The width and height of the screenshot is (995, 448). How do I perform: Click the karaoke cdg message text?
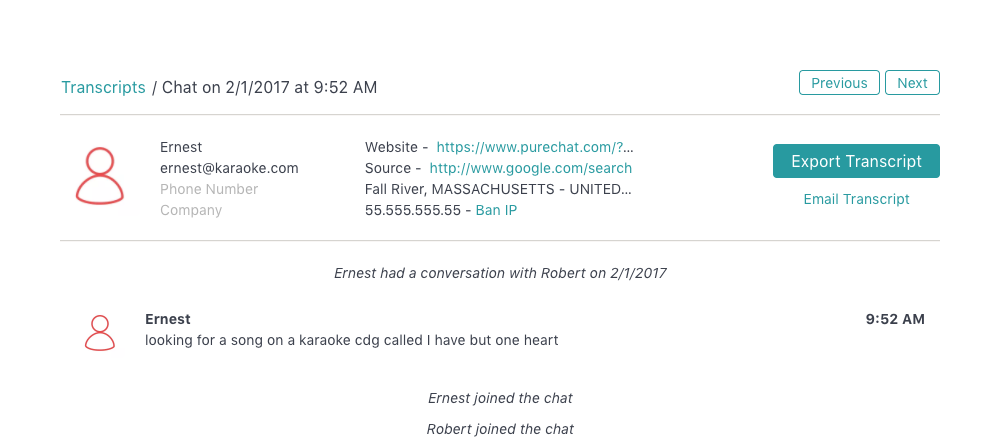352,340
